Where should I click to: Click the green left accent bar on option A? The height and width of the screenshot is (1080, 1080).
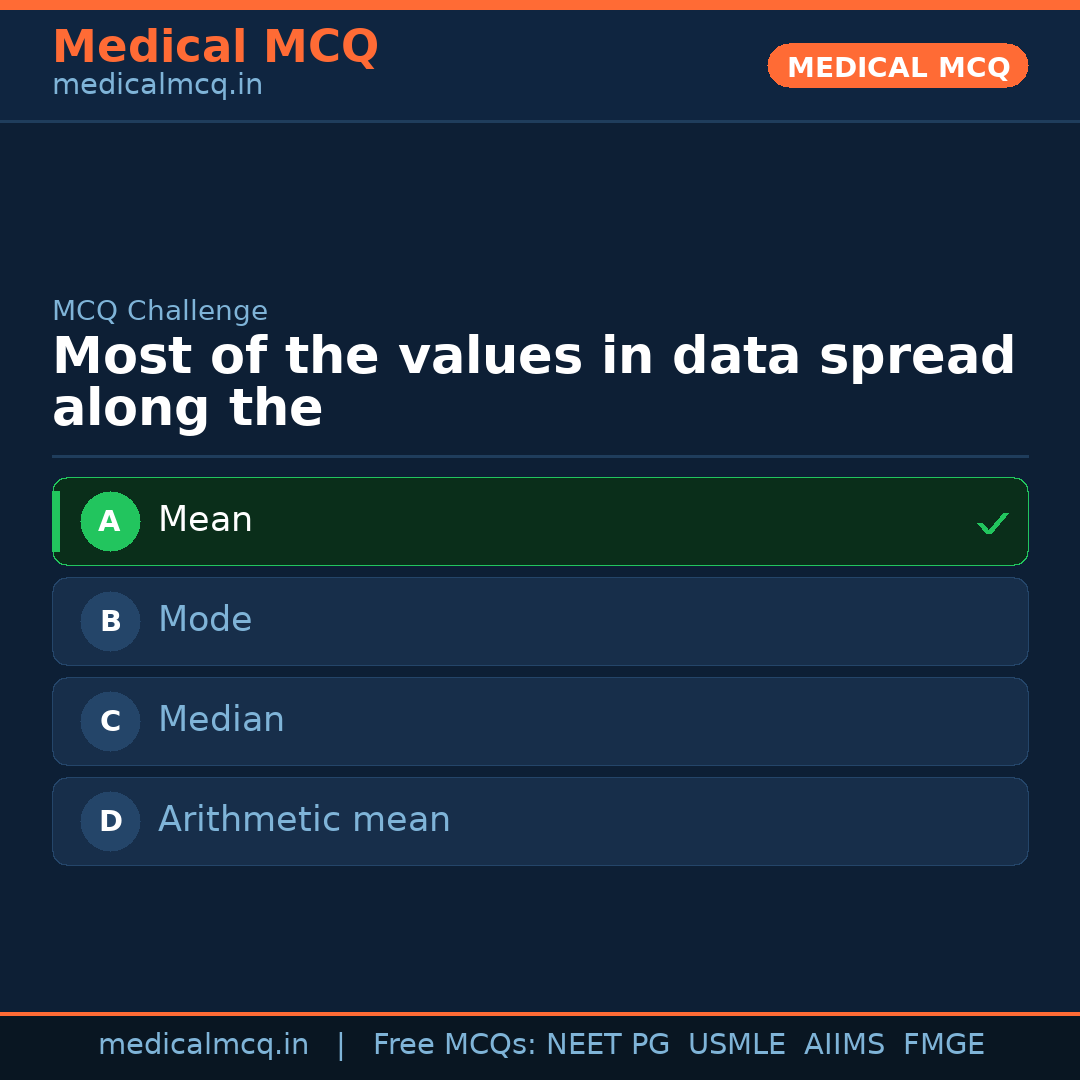point(57,521)
